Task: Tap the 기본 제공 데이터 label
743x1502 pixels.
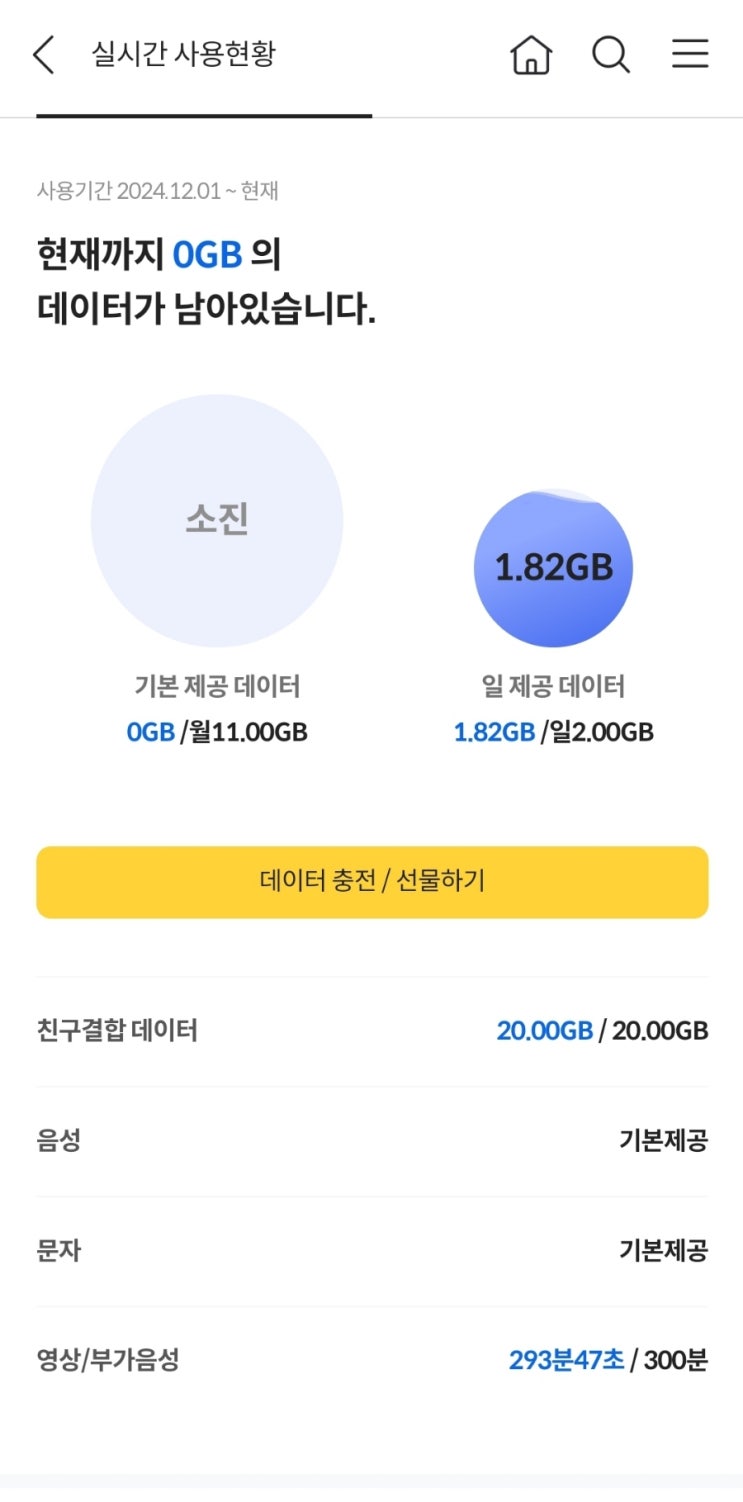Action: pos(217,687)
